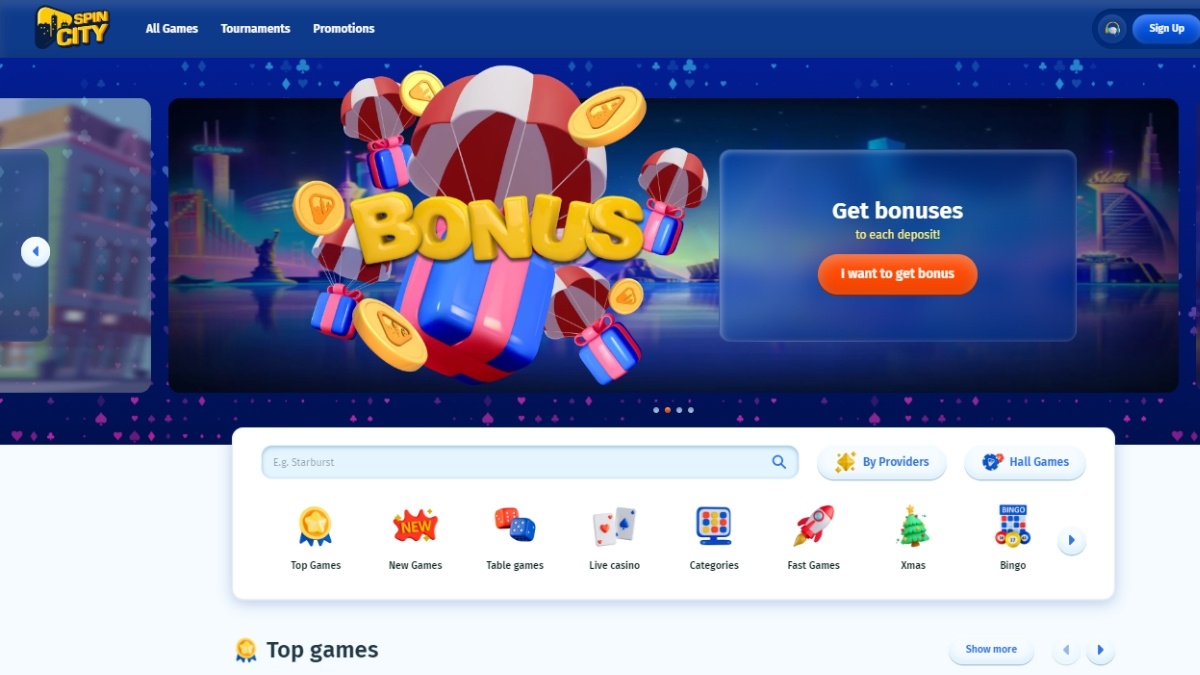Select the New Games icon
Image resolution: width=1200 pixels, height=675 pixels.
pyautogui.click(x=415, y=526)
